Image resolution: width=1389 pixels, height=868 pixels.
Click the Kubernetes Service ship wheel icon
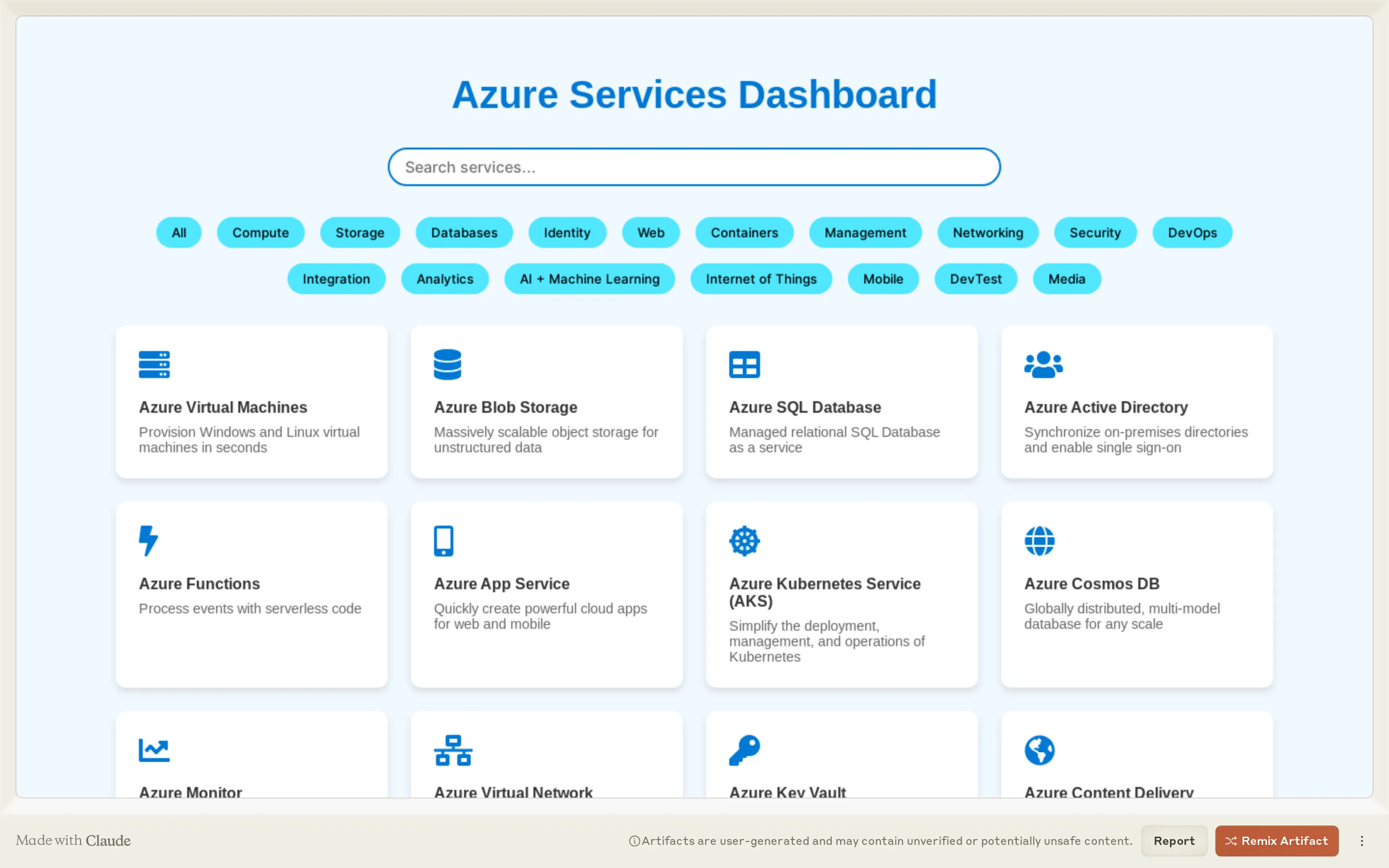pyautogui.click(x=745, y=540)
